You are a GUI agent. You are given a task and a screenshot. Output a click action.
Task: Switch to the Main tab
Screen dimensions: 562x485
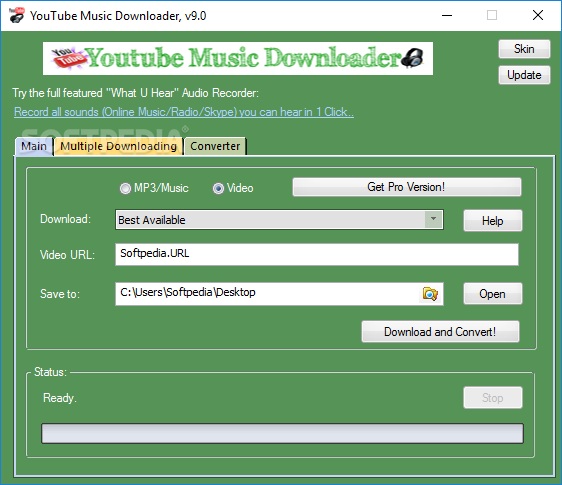34,146
